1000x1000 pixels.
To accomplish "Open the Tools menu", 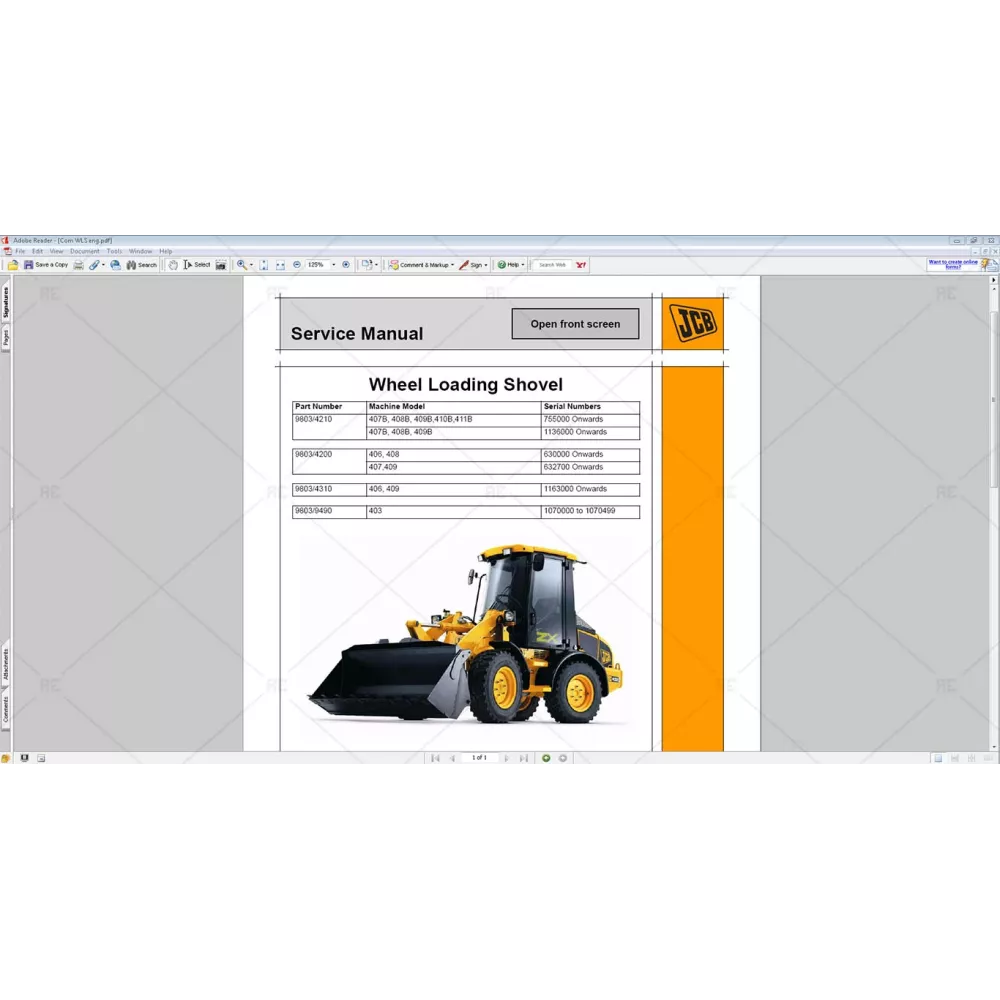I will (x=115, y=251).
